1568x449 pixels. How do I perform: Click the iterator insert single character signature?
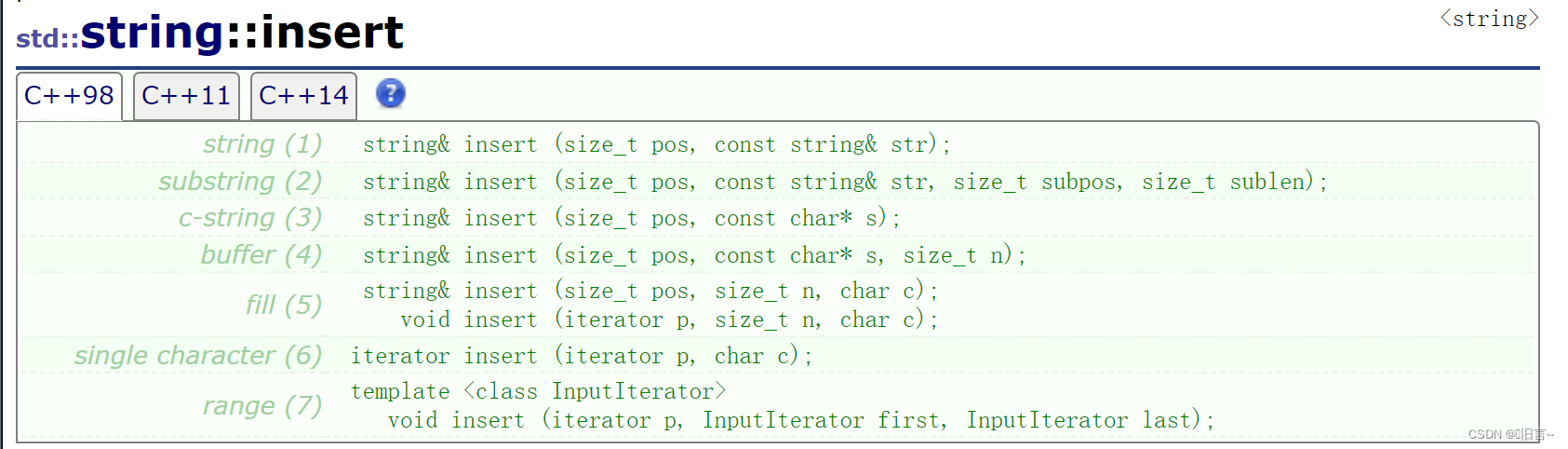pyautogui.click(x=582, y=356)
